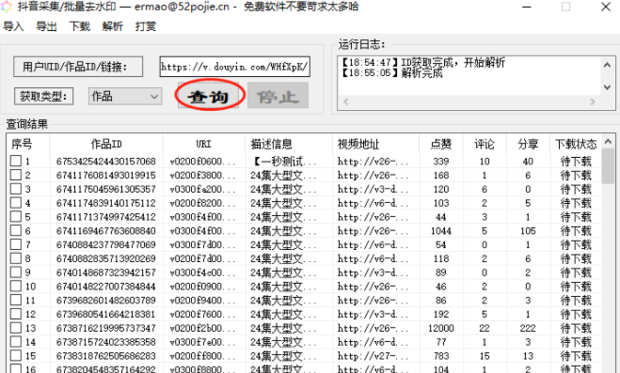Click the URI column header

pos(204,144)
